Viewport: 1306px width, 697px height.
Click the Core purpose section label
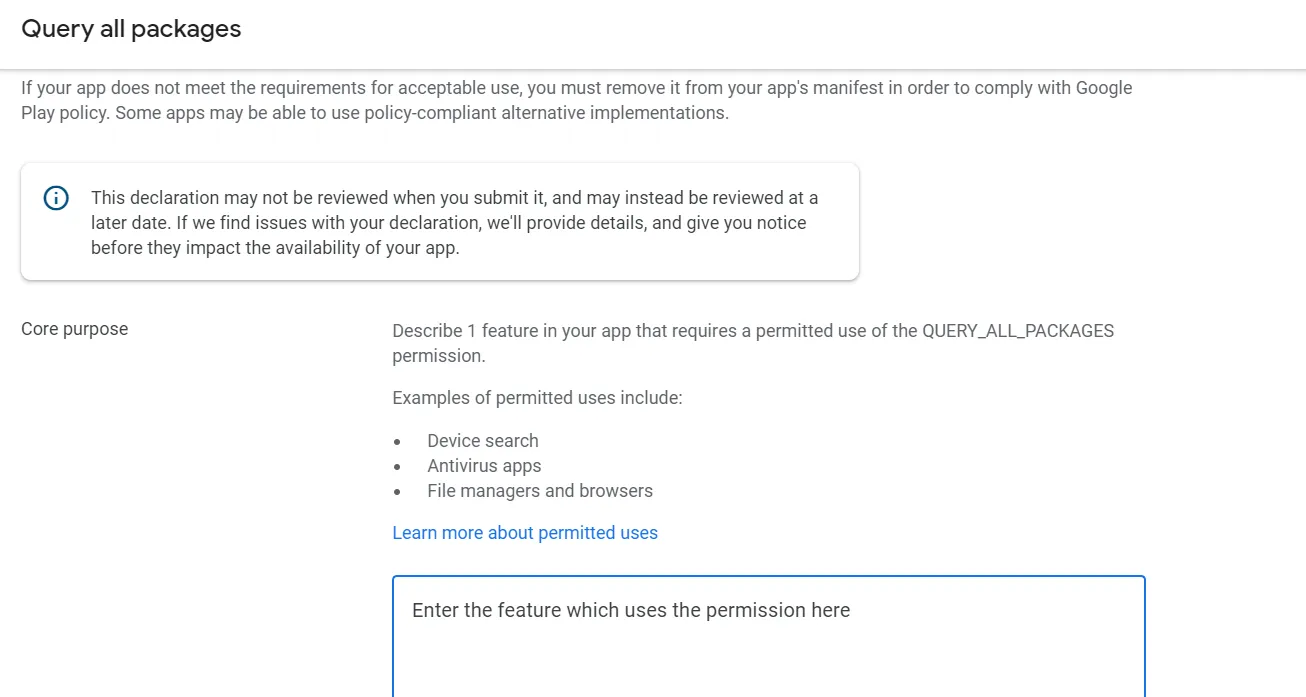pos(74,329)
